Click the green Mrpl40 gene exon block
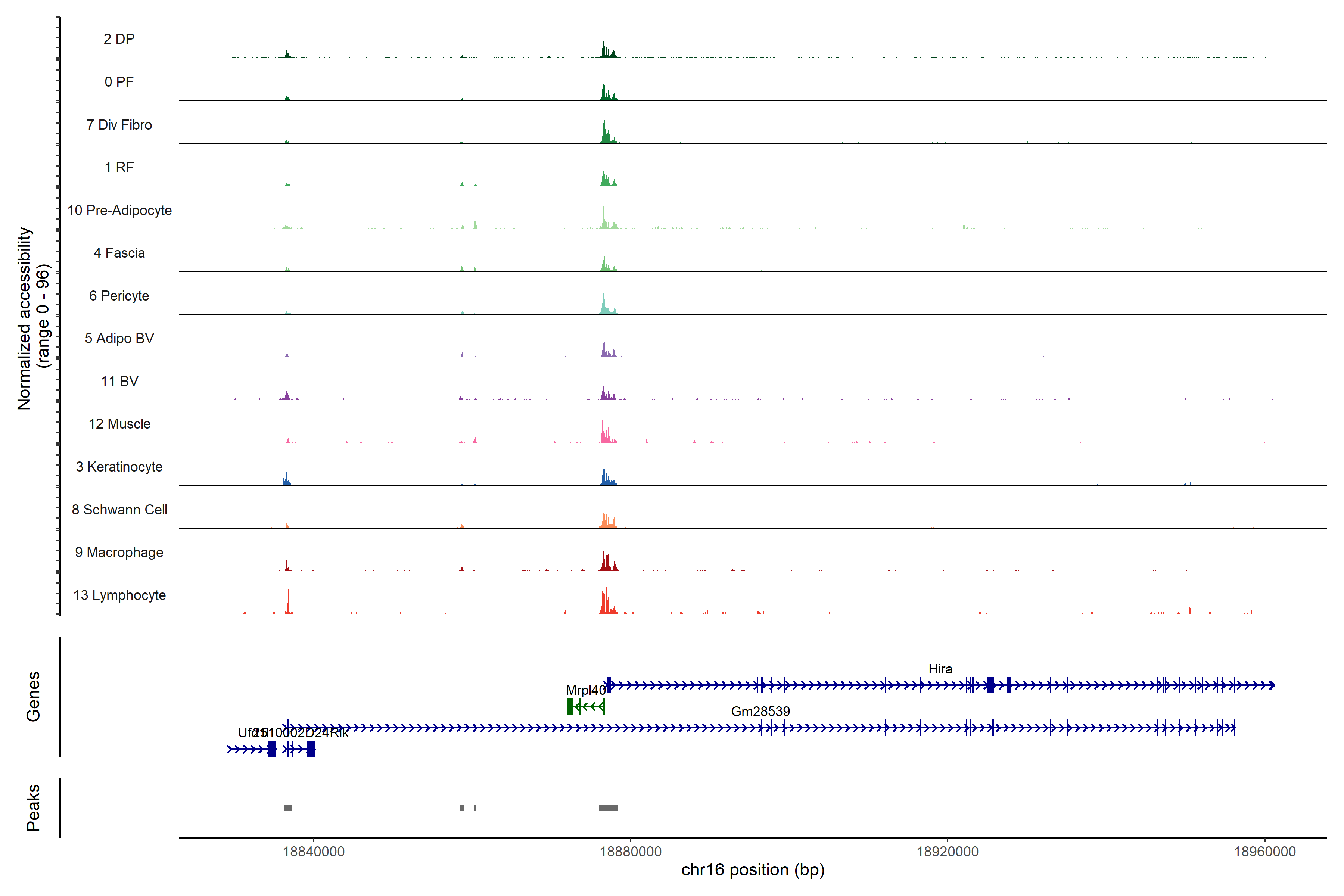1344x896 pixels. tap(570, 706)
